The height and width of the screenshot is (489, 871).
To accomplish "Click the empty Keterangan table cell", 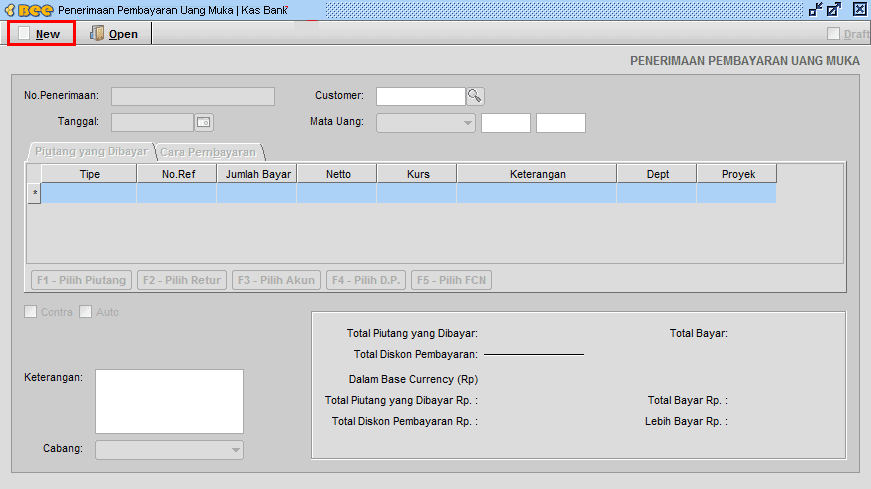I will (537, 193).
